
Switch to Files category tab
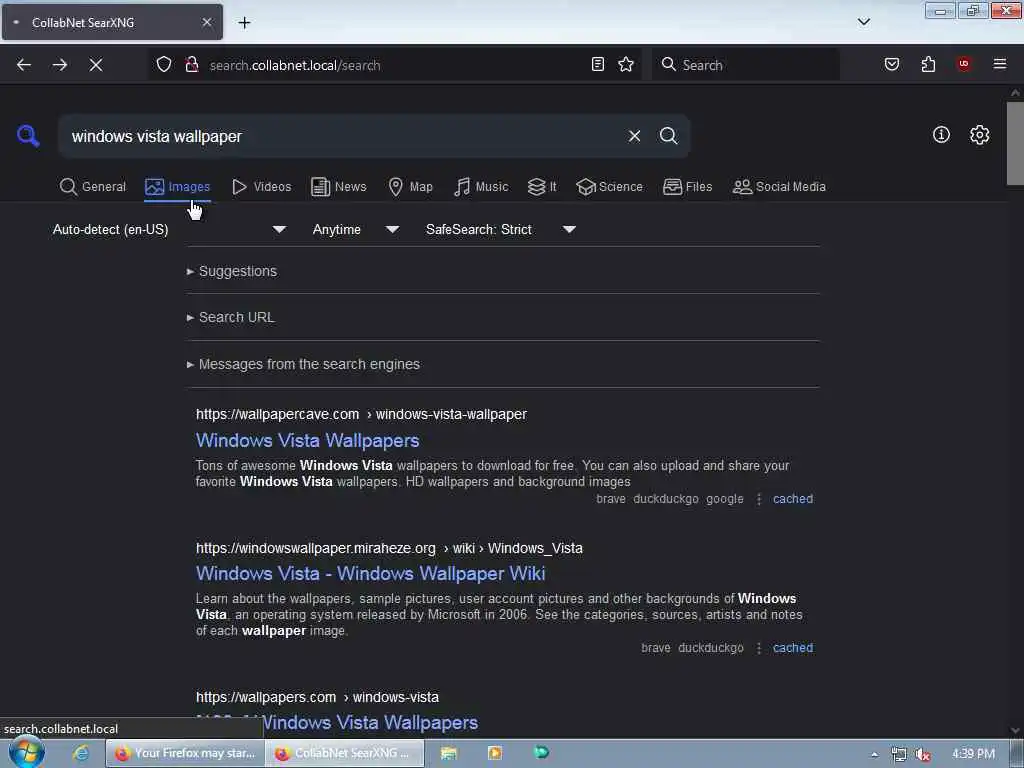coord(688,187)
